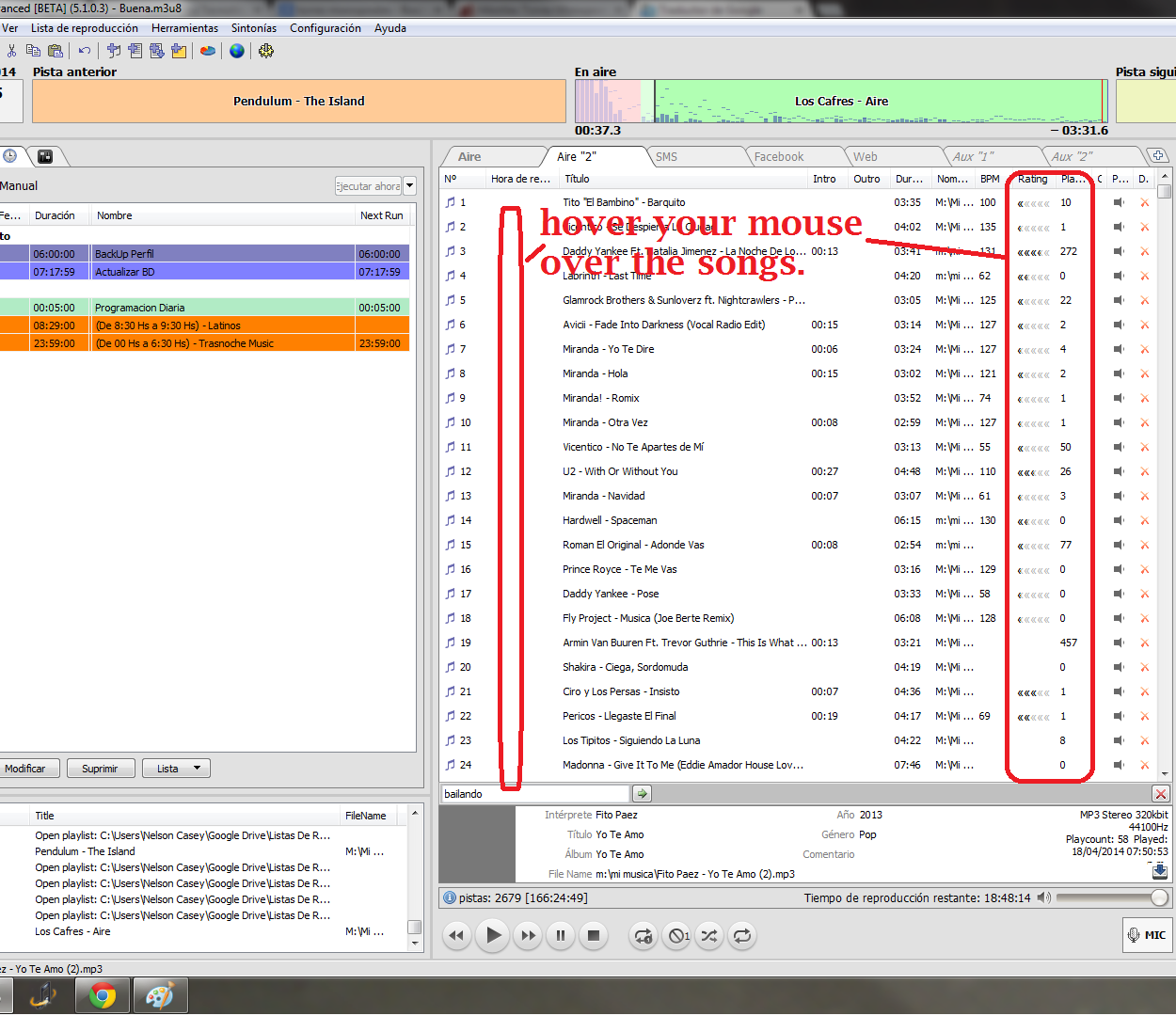The image size is (1176, 1016).
Task: Set the rating stars for the Barquito track
Action: pyautogui.click(x=1034, y=203)
